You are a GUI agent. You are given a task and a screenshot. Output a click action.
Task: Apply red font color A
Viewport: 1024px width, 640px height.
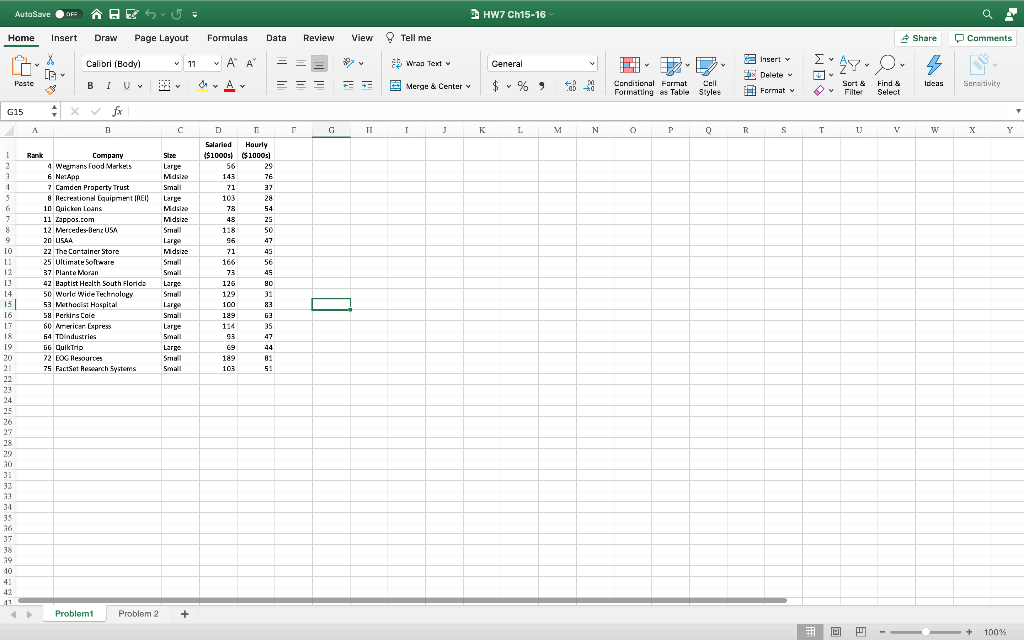point(229,86)
